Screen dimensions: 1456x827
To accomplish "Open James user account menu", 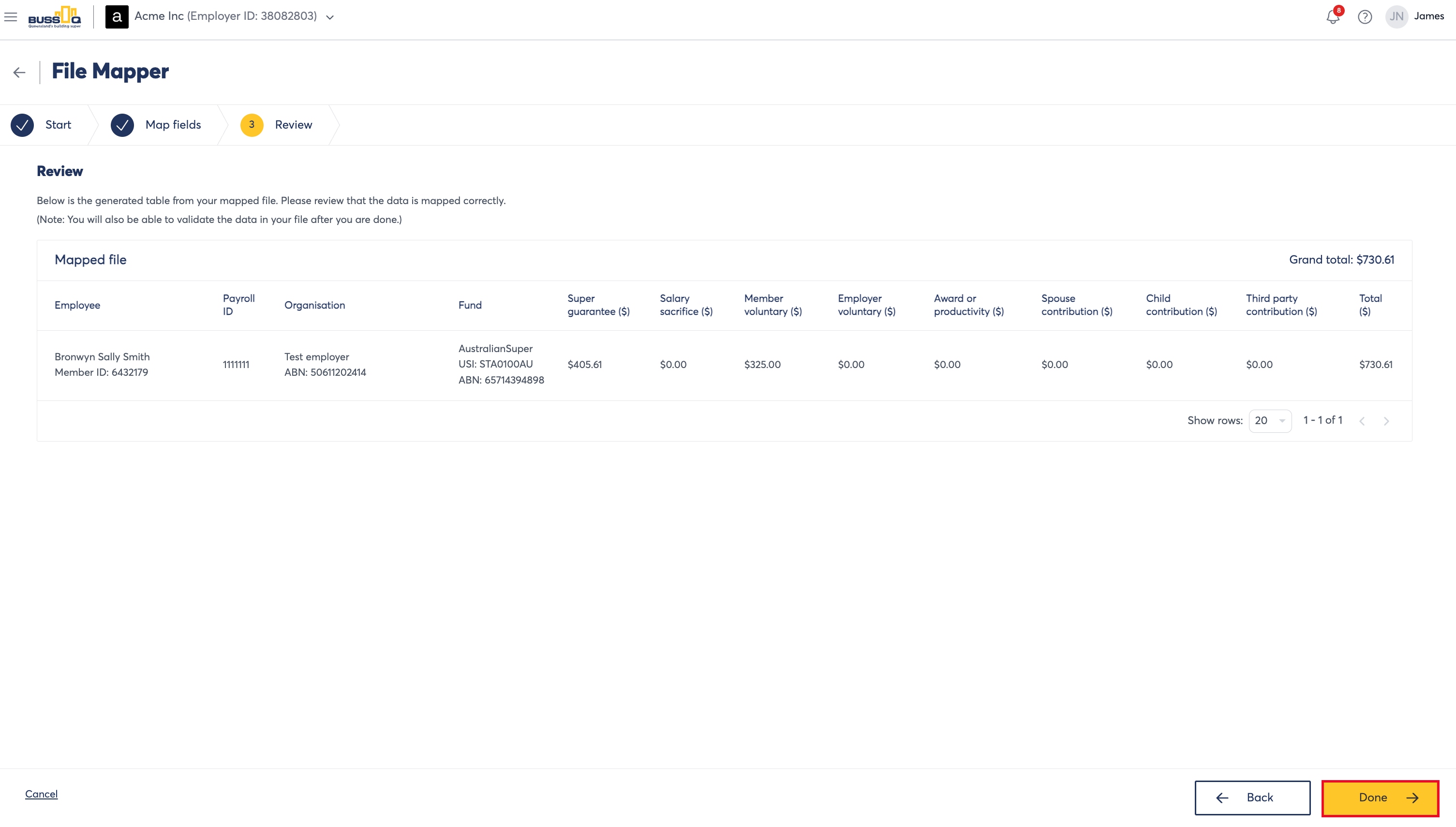I will coord(1428,16).
